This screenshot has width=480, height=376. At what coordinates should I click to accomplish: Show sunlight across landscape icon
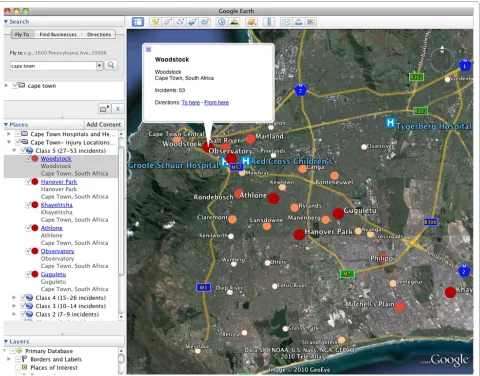[234, 22]
